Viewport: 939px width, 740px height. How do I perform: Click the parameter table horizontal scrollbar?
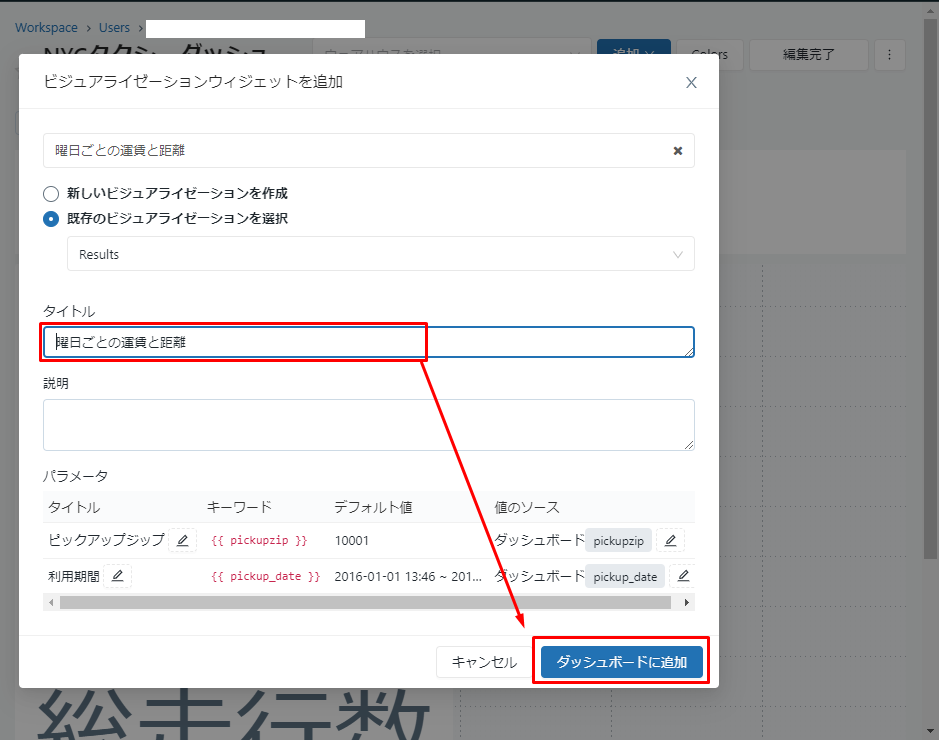pos(365,603)
